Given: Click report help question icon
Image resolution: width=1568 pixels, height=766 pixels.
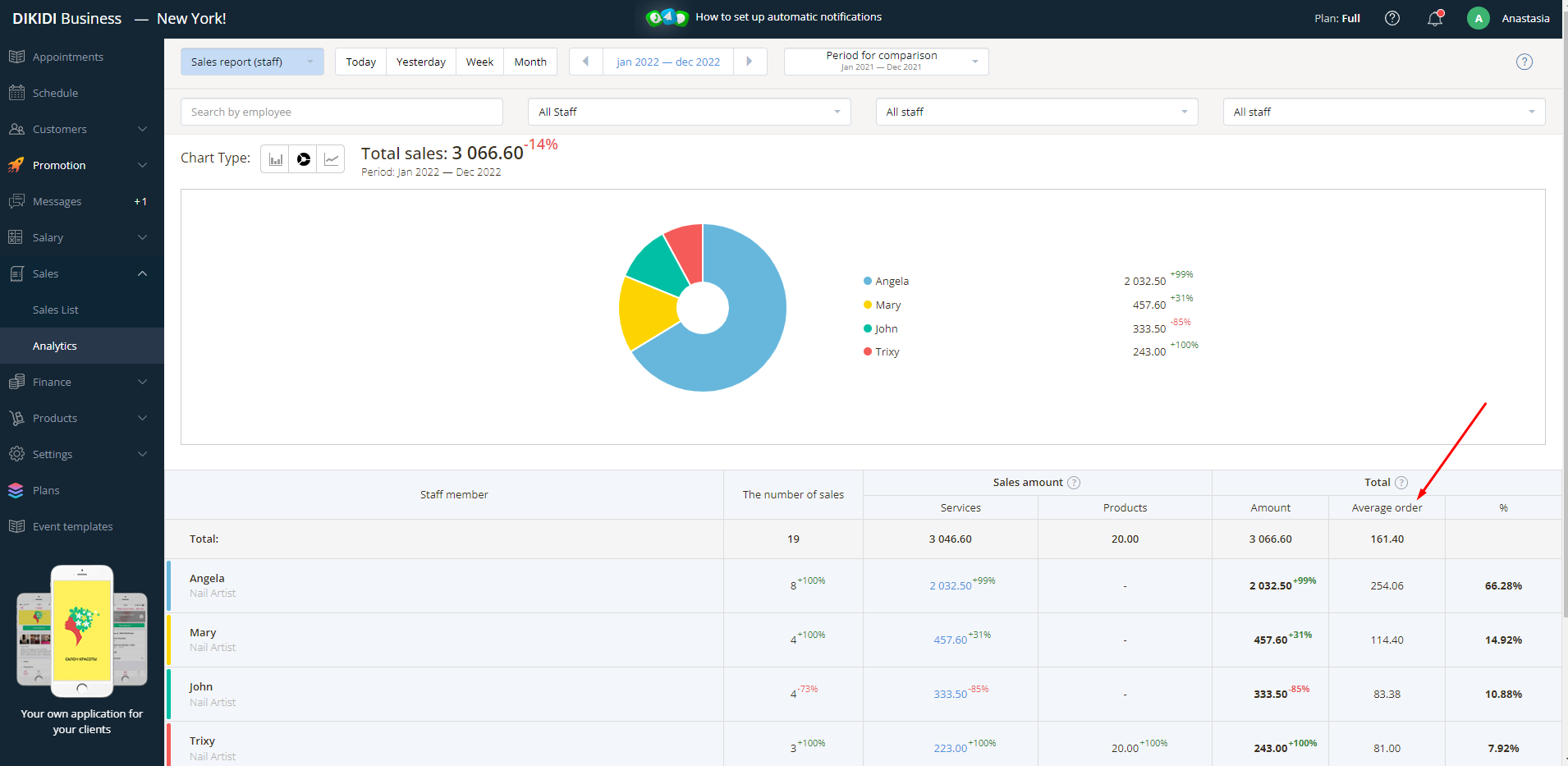Looking at the screenshot, I should [x=1524, y=62].
